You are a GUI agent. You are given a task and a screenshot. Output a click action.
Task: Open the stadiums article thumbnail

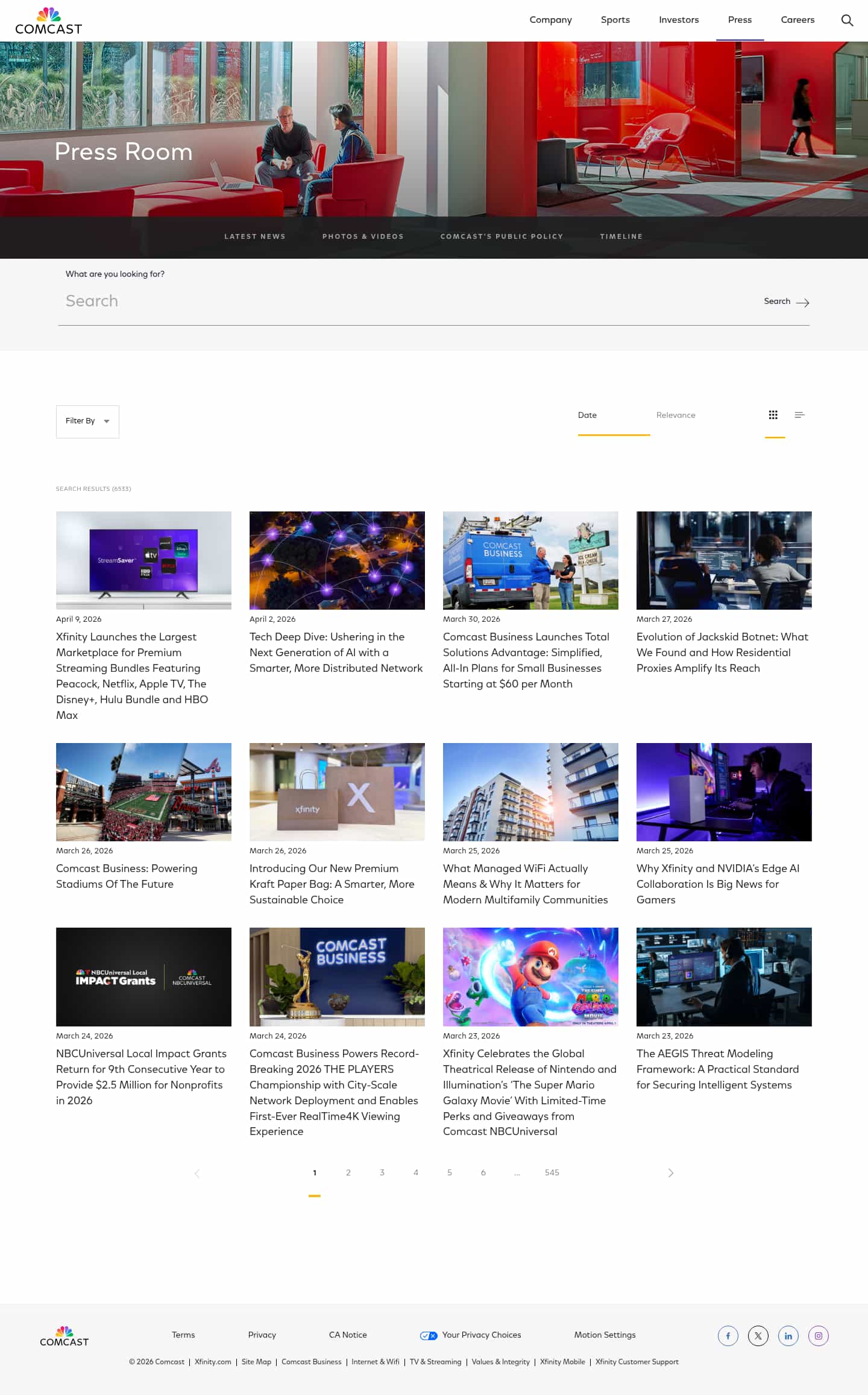click(143, 792)
